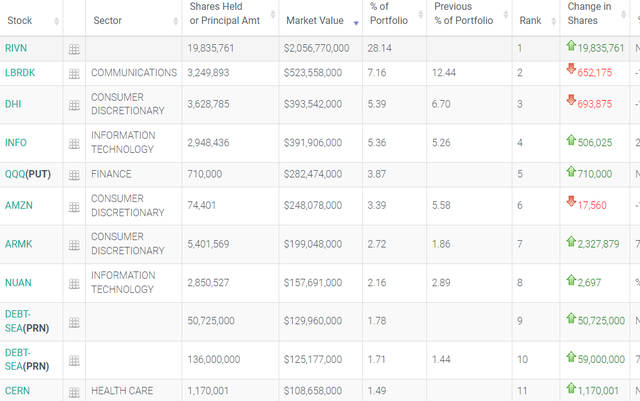Open the RIVN stock link
The image size is (640, 401).
click(17, 48)
